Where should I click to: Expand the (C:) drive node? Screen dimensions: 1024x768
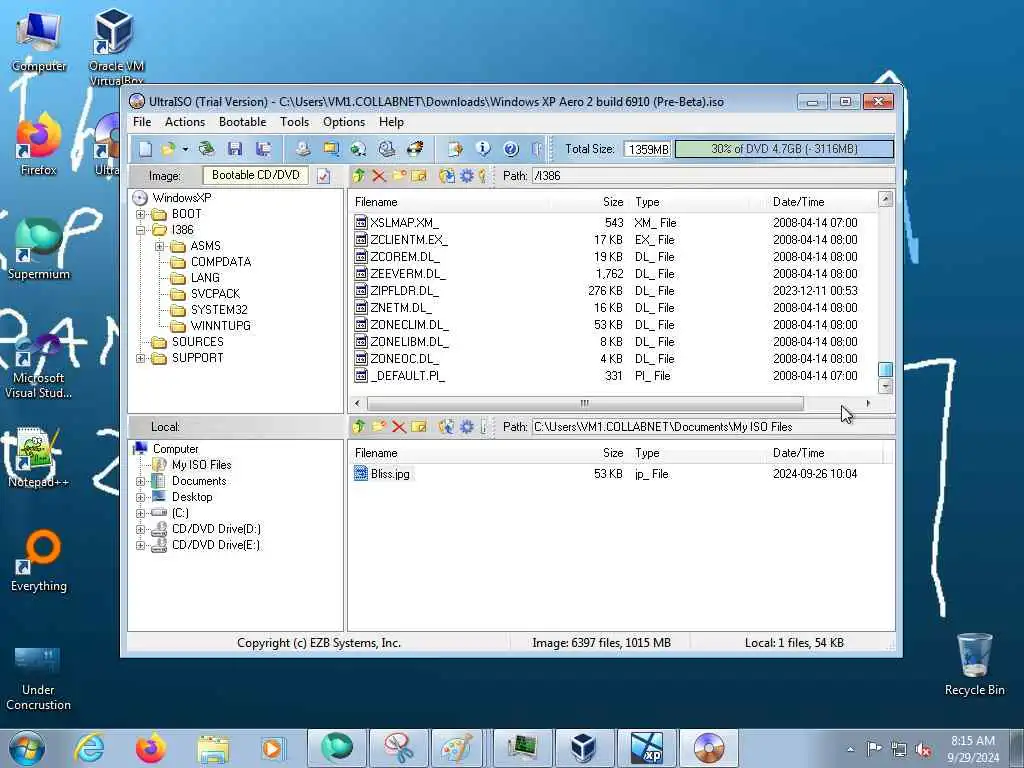click(140, 513)
